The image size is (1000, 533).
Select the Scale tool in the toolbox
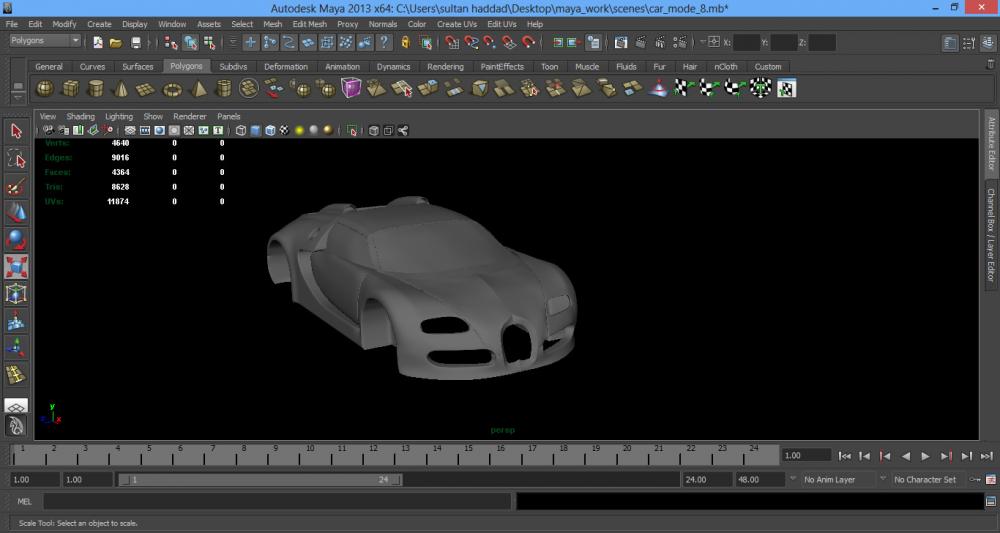coord(16,267)
